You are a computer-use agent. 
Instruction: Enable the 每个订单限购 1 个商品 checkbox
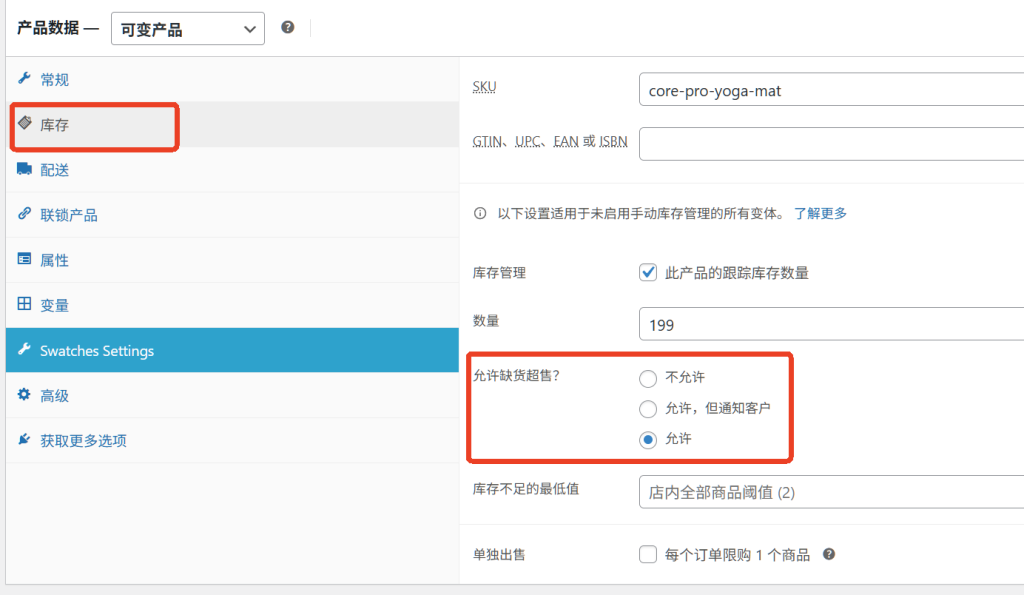click(x=648, y=554)
